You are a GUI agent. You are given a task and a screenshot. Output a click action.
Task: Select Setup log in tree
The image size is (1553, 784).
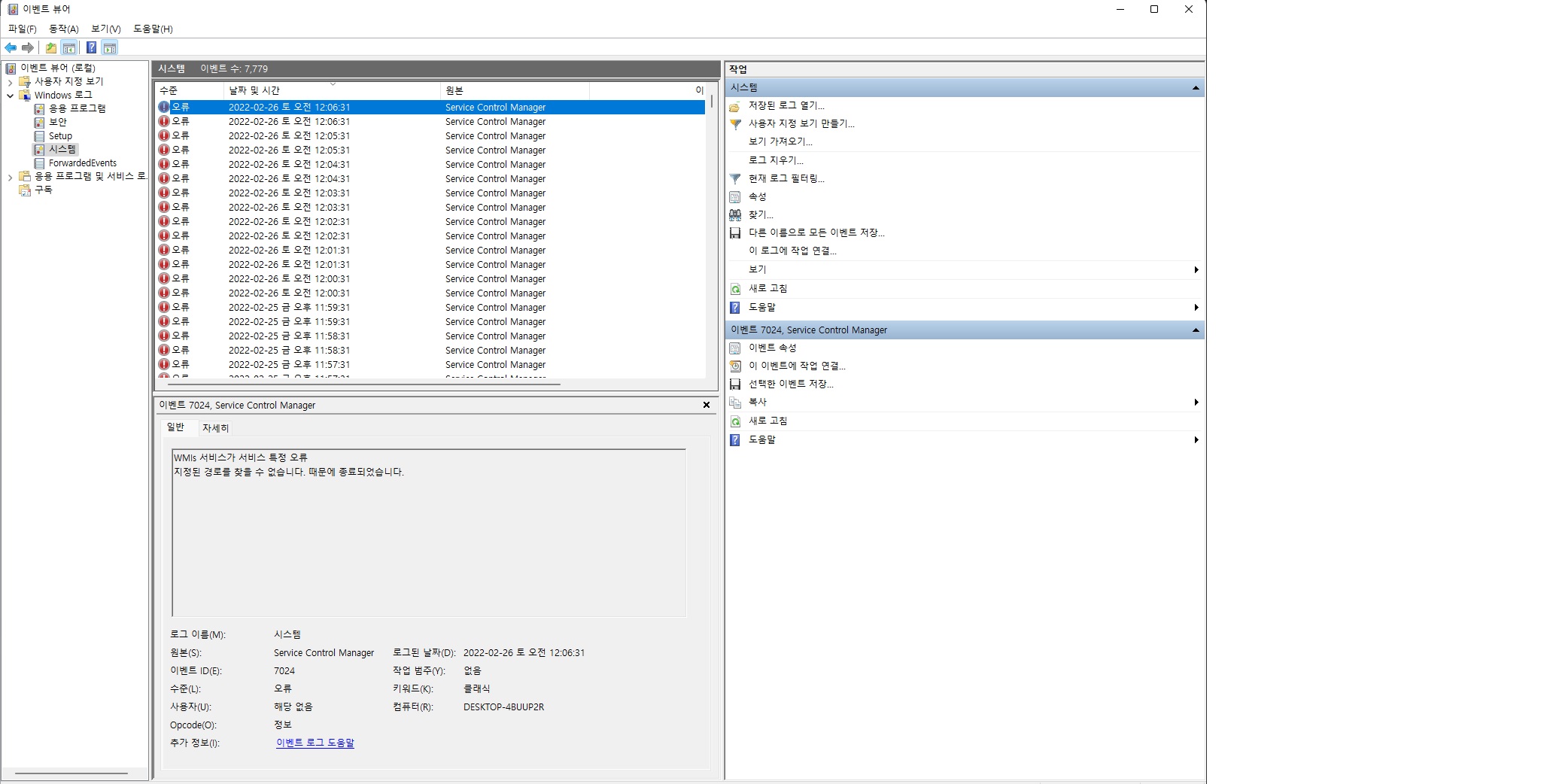pyautogui.click(x=60, y=136)
